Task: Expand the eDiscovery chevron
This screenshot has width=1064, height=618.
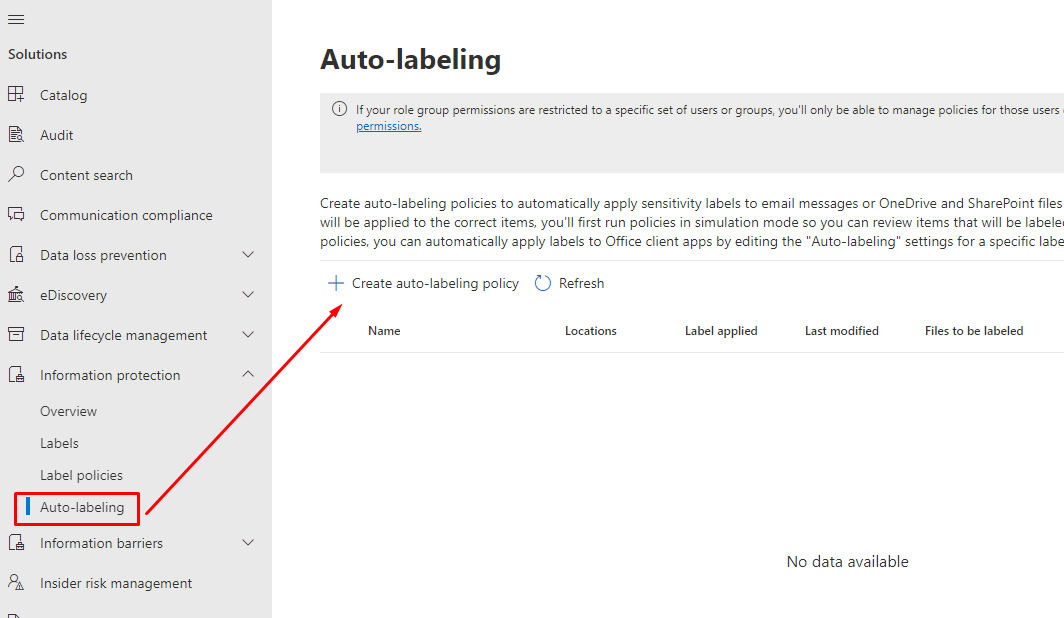Action: coord(249,295)
